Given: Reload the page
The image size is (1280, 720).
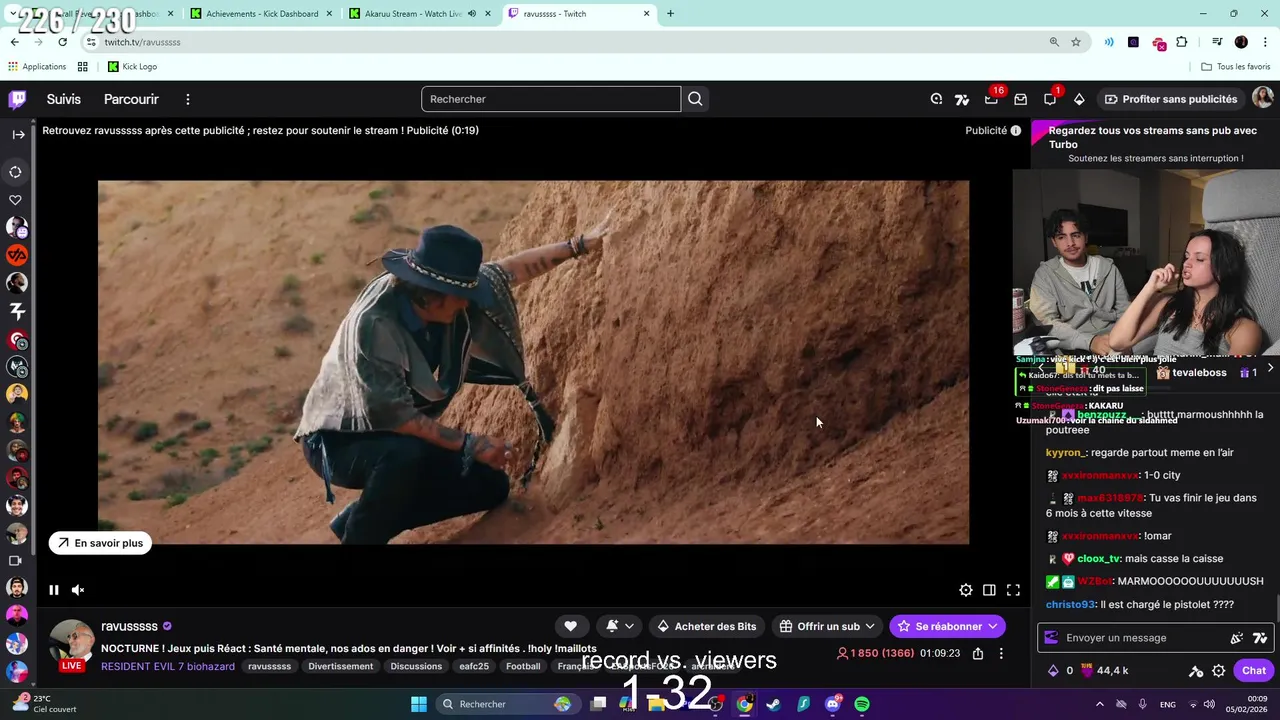Looking at the screenshot, I should pyautogui.click(x=62, y=42).
